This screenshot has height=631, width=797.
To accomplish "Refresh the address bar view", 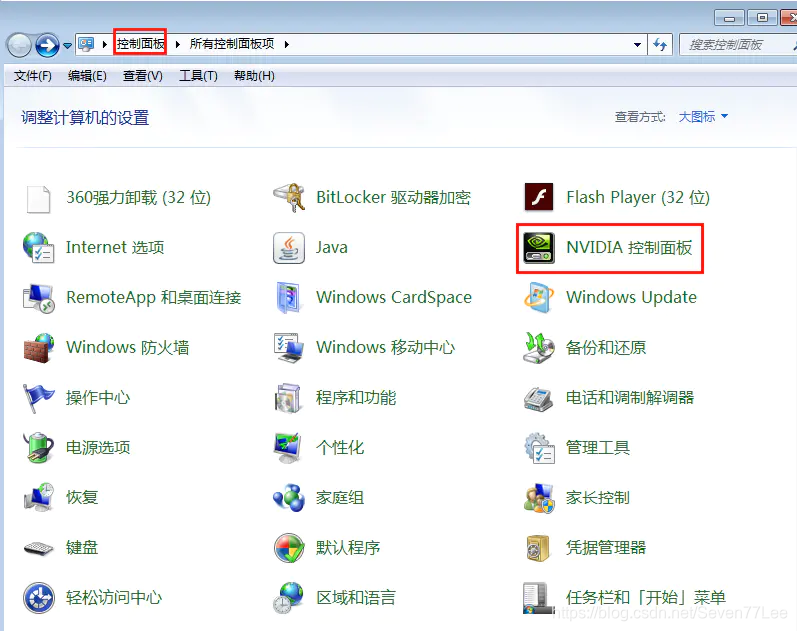I will coord(660,45).
